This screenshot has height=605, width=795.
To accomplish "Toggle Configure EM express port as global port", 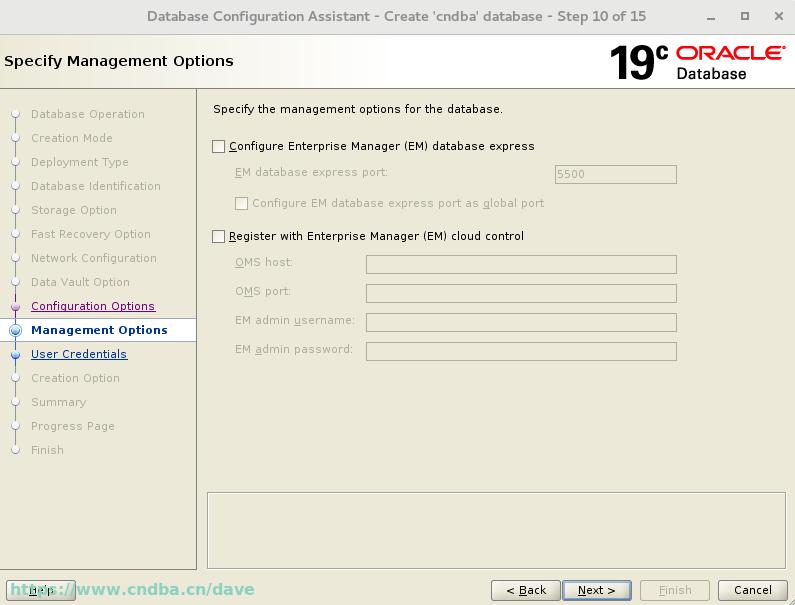I will click(241, 203).
